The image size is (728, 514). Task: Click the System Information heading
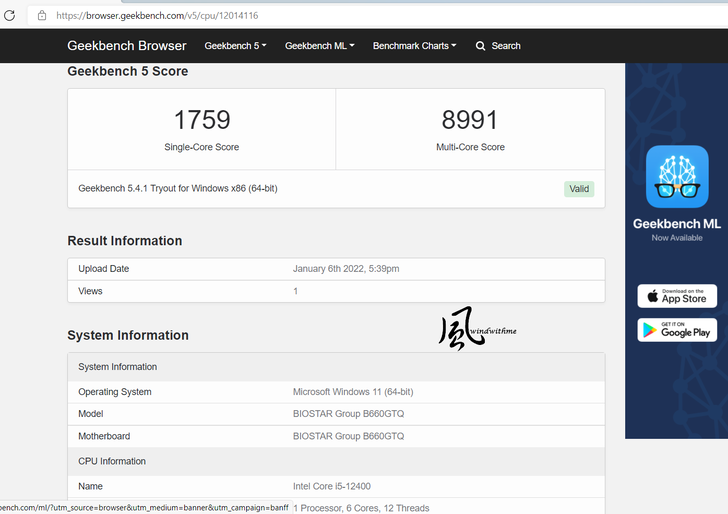tap(128, 335)
